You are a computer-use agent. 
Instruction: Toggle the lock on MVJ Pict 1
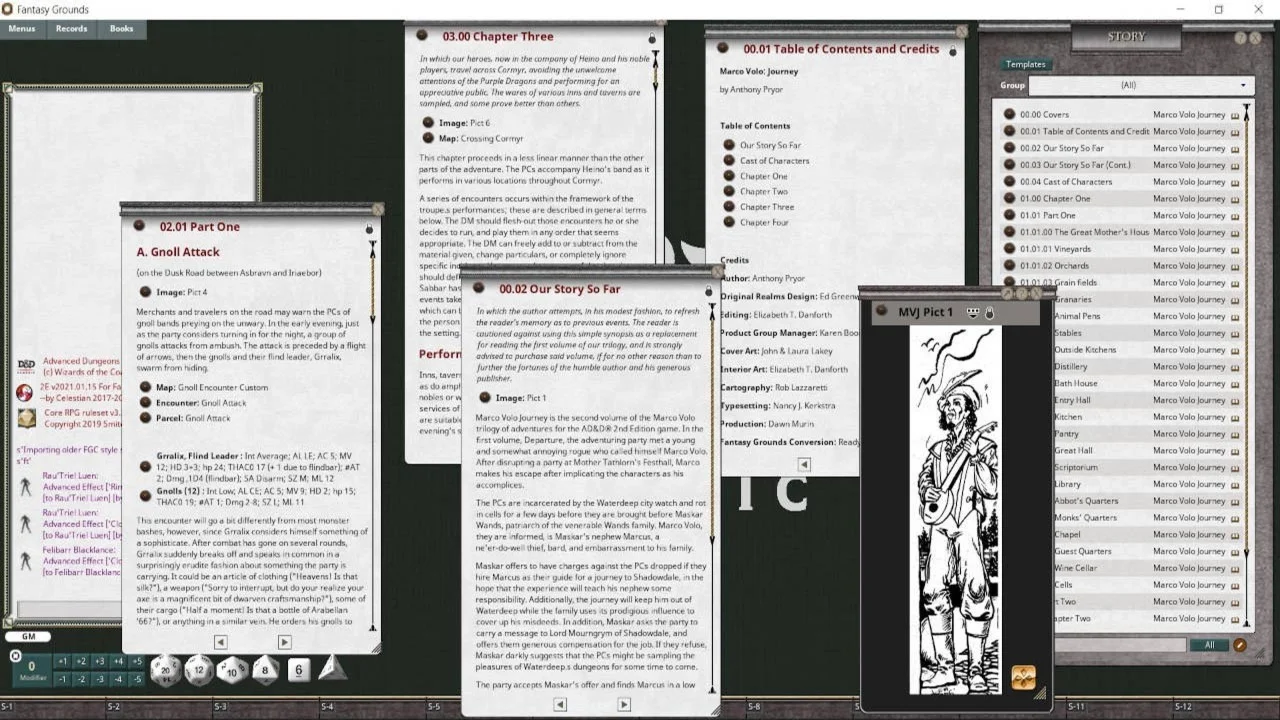pos(990,313)
